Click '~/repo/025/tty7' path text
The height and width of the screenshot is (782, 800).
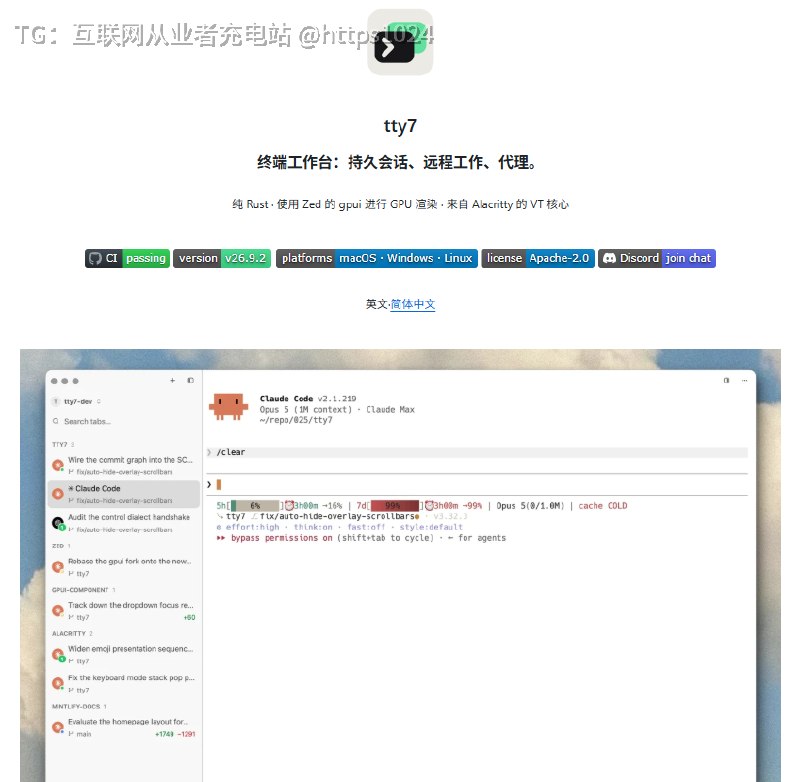296,420
